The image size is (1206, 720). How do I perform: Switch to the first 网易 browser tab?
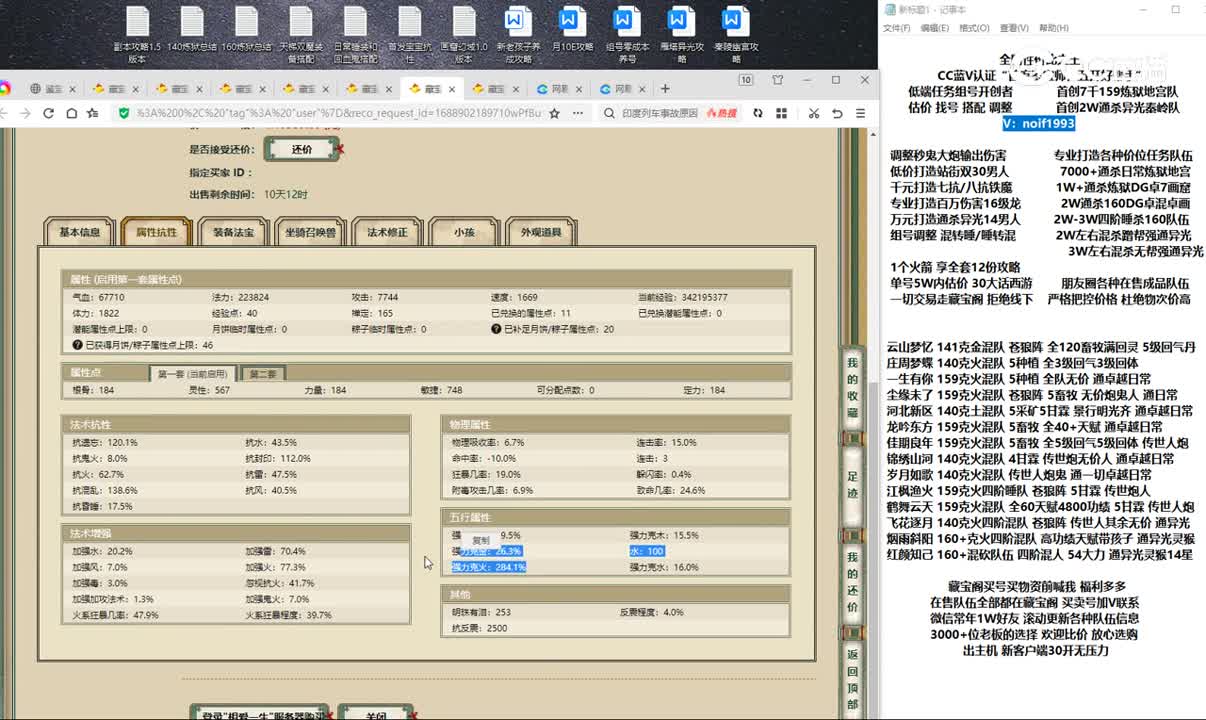tap(559, 88)
